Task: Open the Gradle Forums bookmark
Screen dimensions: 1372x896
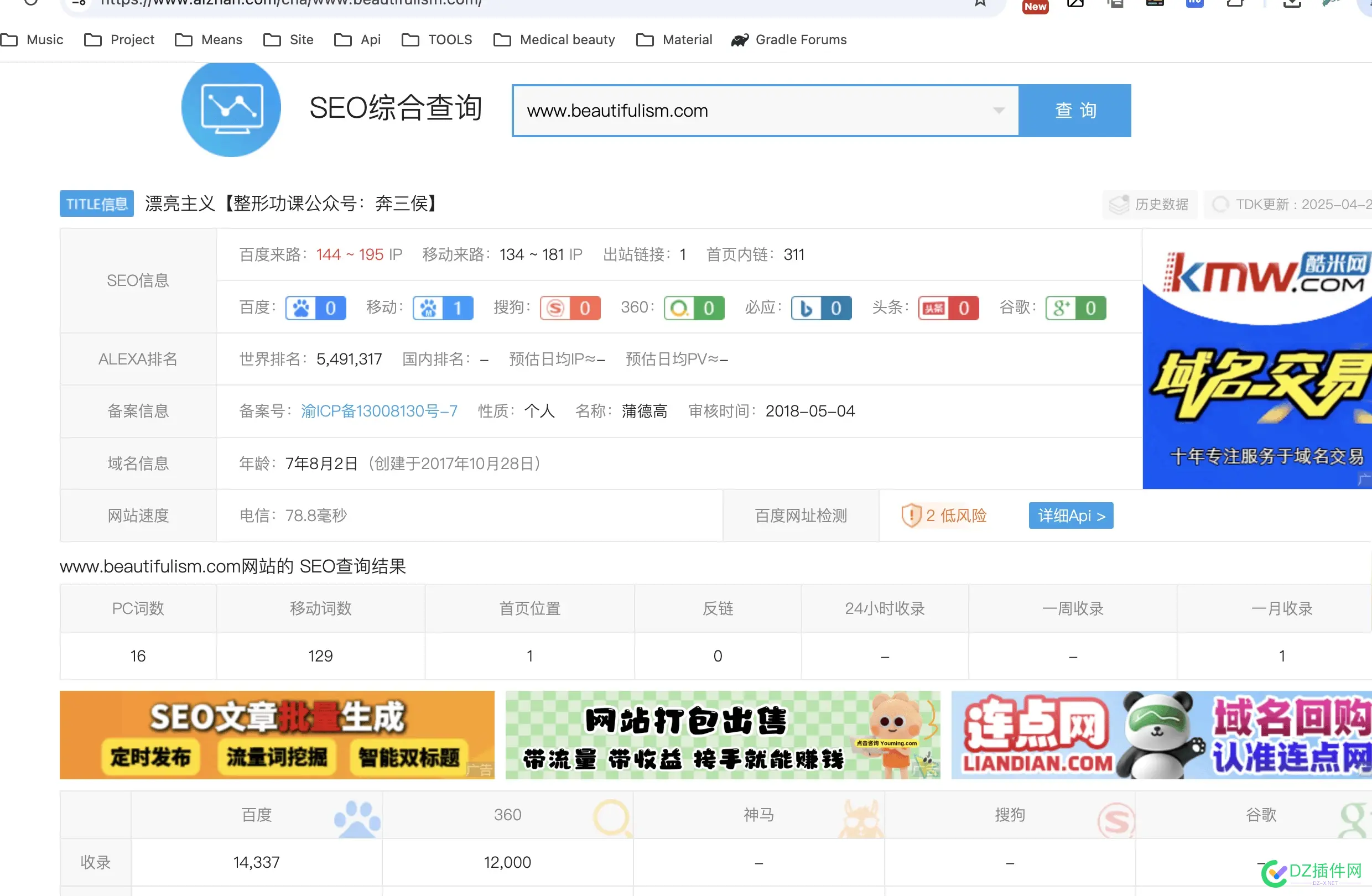Action: 788,40
